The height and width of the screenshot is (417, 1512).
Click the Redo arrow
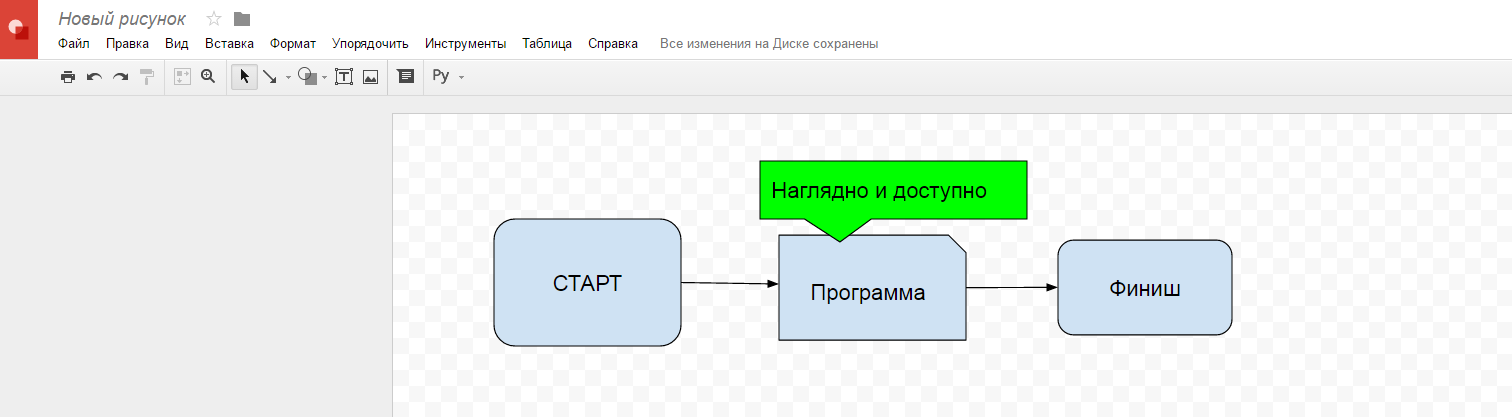coord(120,76)
